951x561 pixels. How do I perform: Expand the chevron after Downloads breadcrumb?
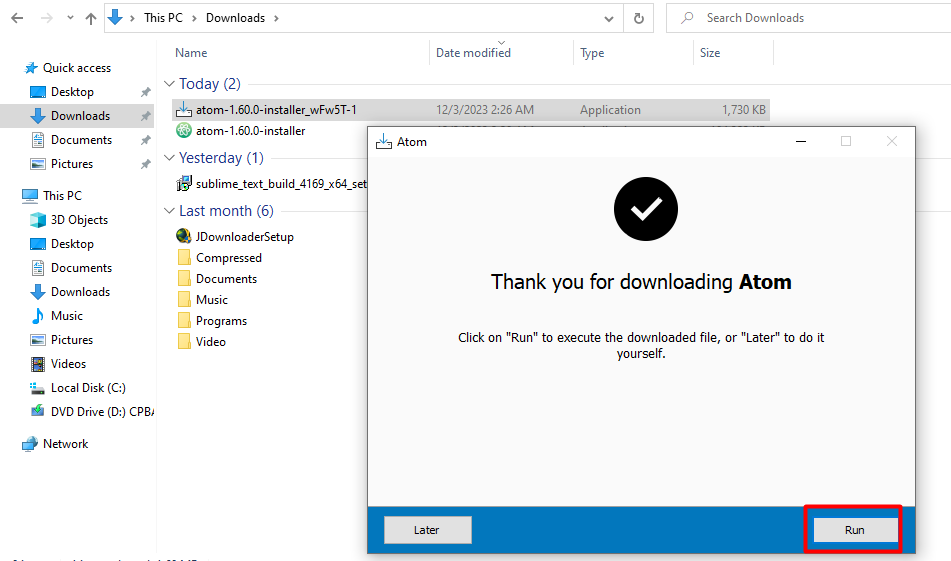[x=276, y=18]
